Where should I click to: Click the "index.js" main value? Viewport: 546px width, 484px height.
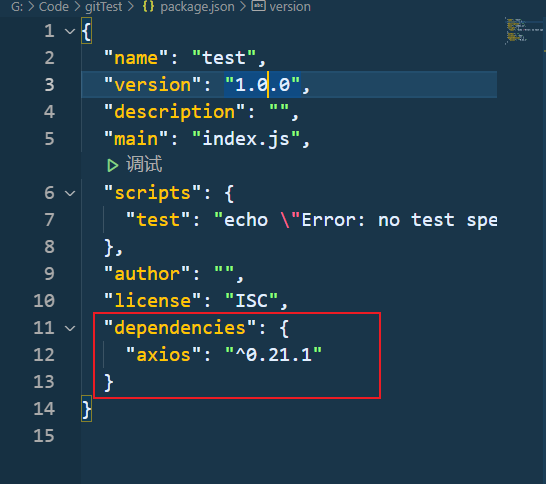pyautogui.click(x=246, y=139)
